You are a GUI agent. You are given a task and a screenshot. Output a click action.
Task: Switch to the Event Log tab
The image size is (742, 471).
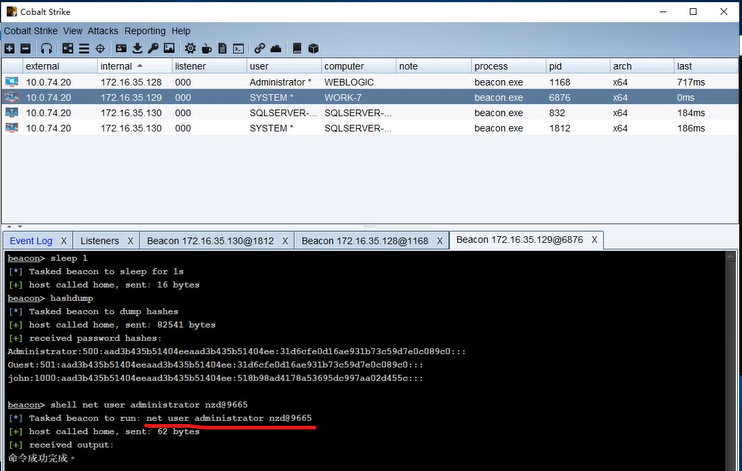click(31, 241)
